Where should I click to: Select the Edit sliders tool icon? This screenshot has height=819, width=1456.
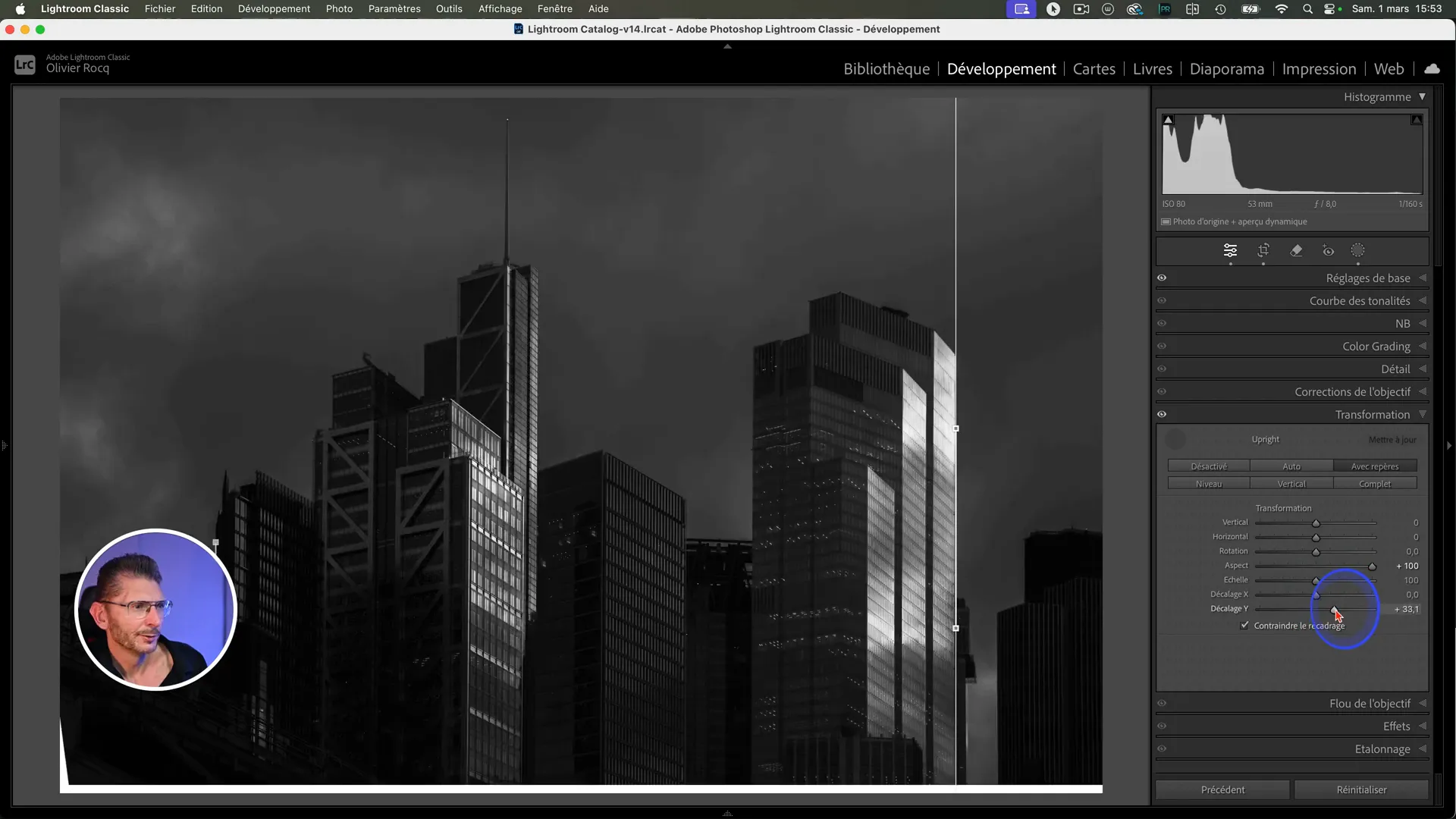(1230, 250)
